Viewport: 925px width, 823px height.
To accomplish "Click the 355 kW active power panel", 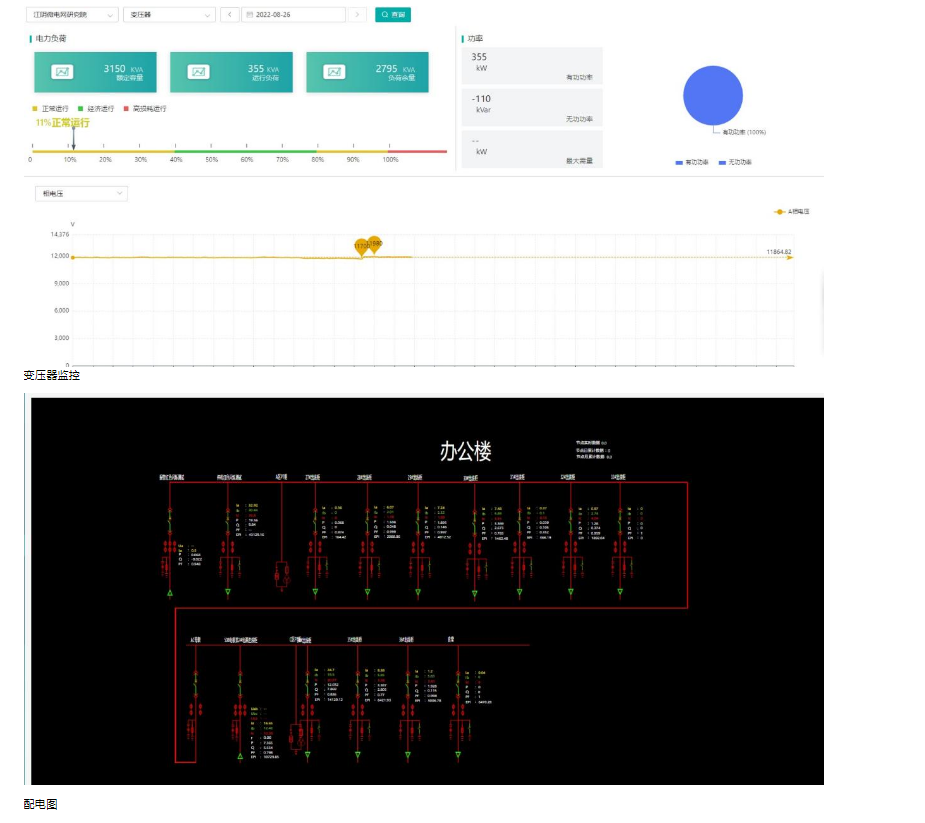I will (x=532, y=66).
